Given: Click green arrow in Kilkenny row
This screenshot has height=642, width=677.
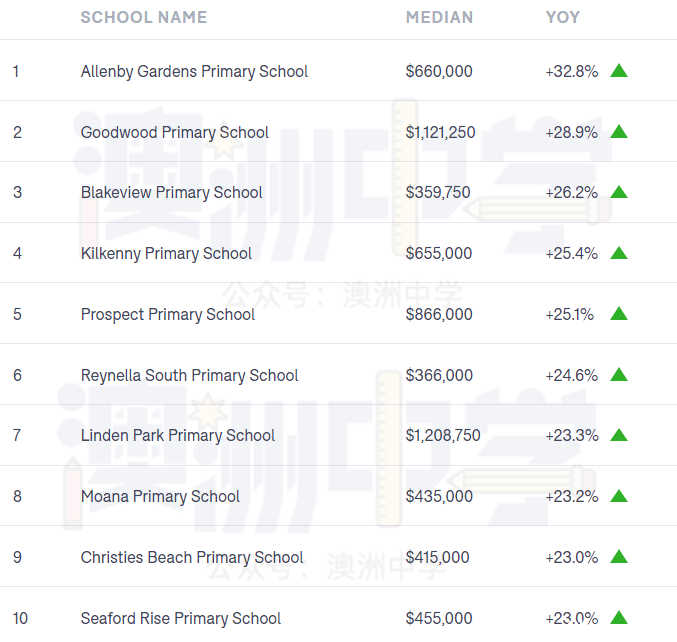Looking at the screenshot, I should pyautogui.click(x=619, y=253).
